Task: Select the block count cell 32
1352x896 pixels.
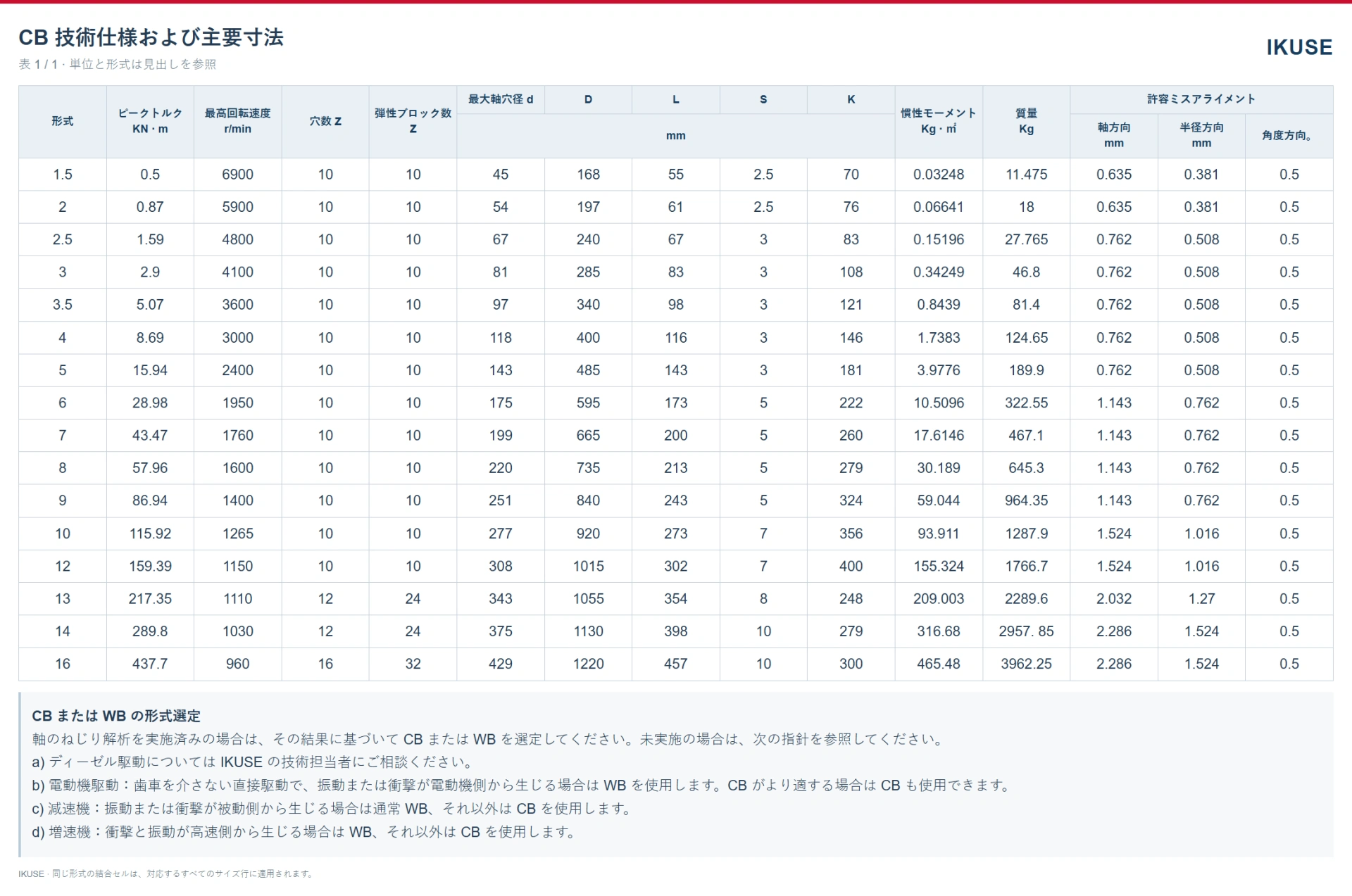Action: coord(413,664)
